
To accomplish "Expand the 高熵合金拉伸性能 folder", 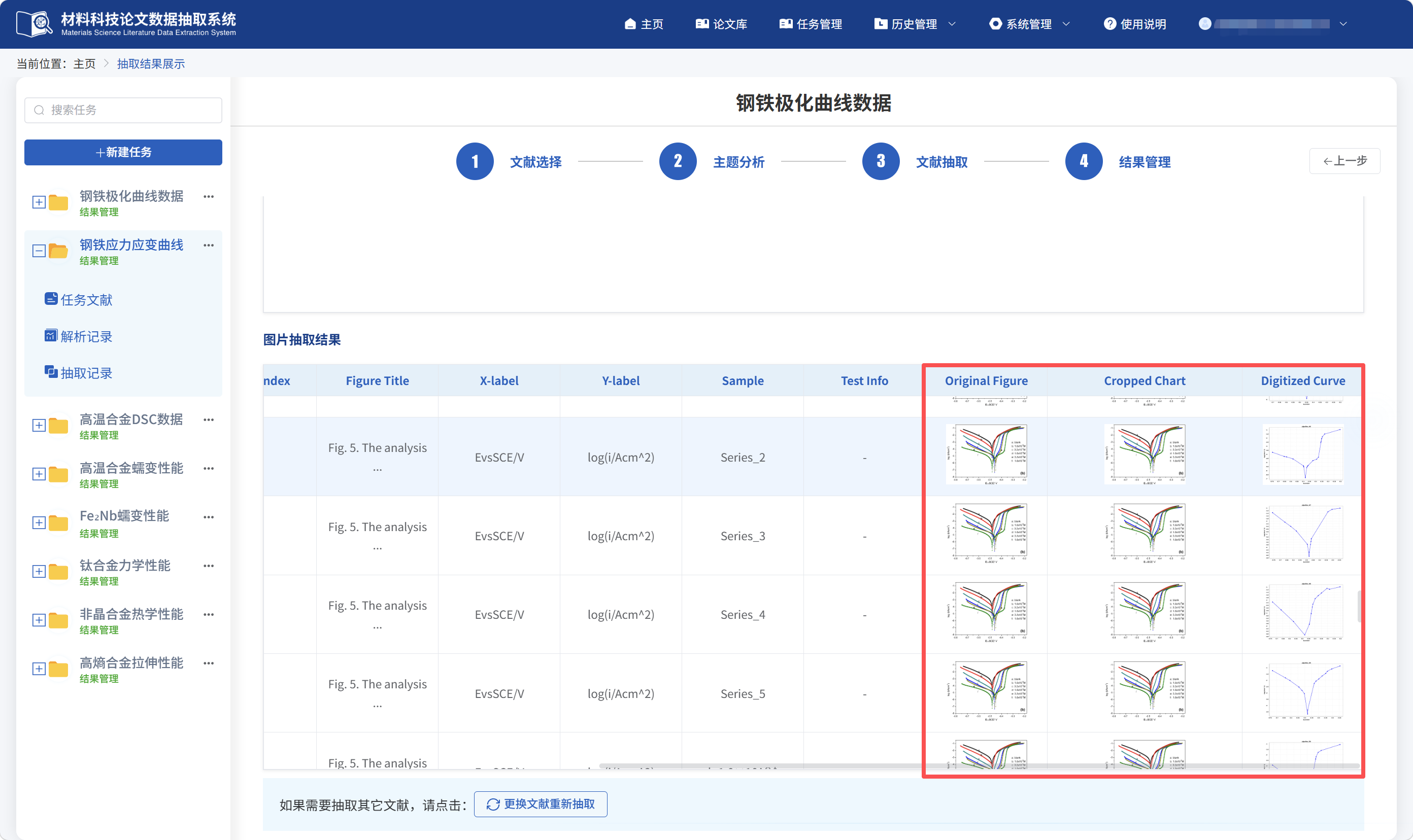I will (39, 669).
